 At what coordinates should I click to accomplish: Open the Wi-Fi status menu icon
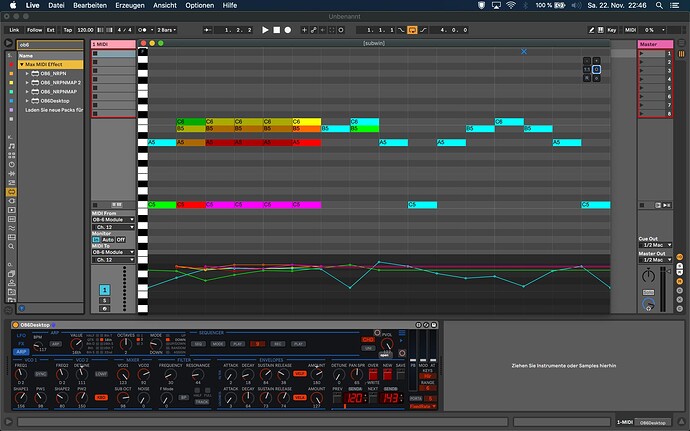[509, 6]
